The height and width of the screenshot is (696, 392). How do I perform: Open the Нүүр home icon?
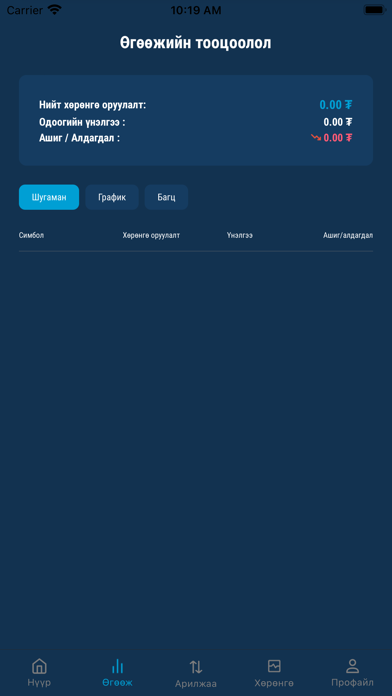[x=39, y=666]
